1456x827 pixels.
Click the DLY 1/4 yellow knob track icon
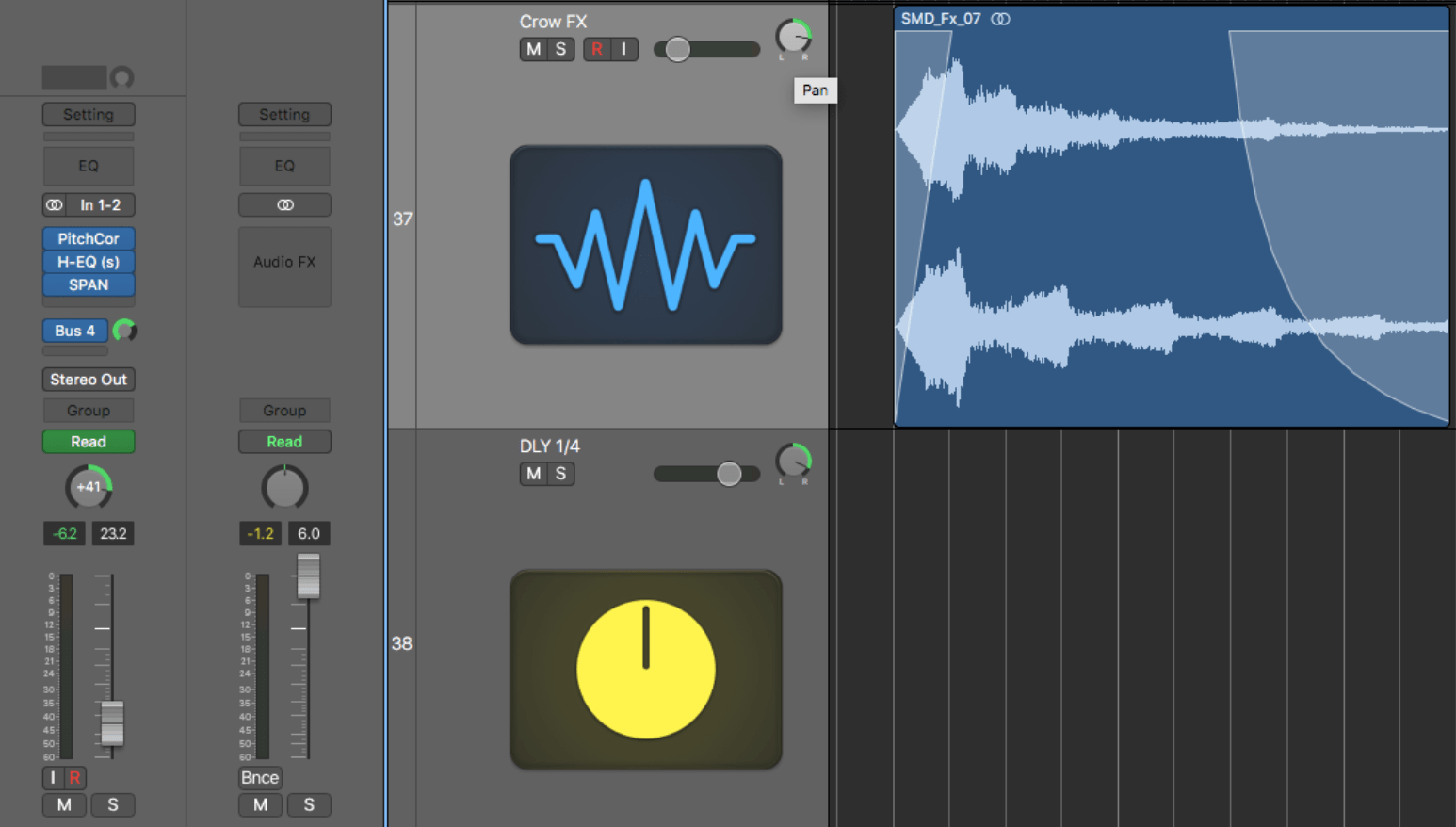(x=645, y=669)
